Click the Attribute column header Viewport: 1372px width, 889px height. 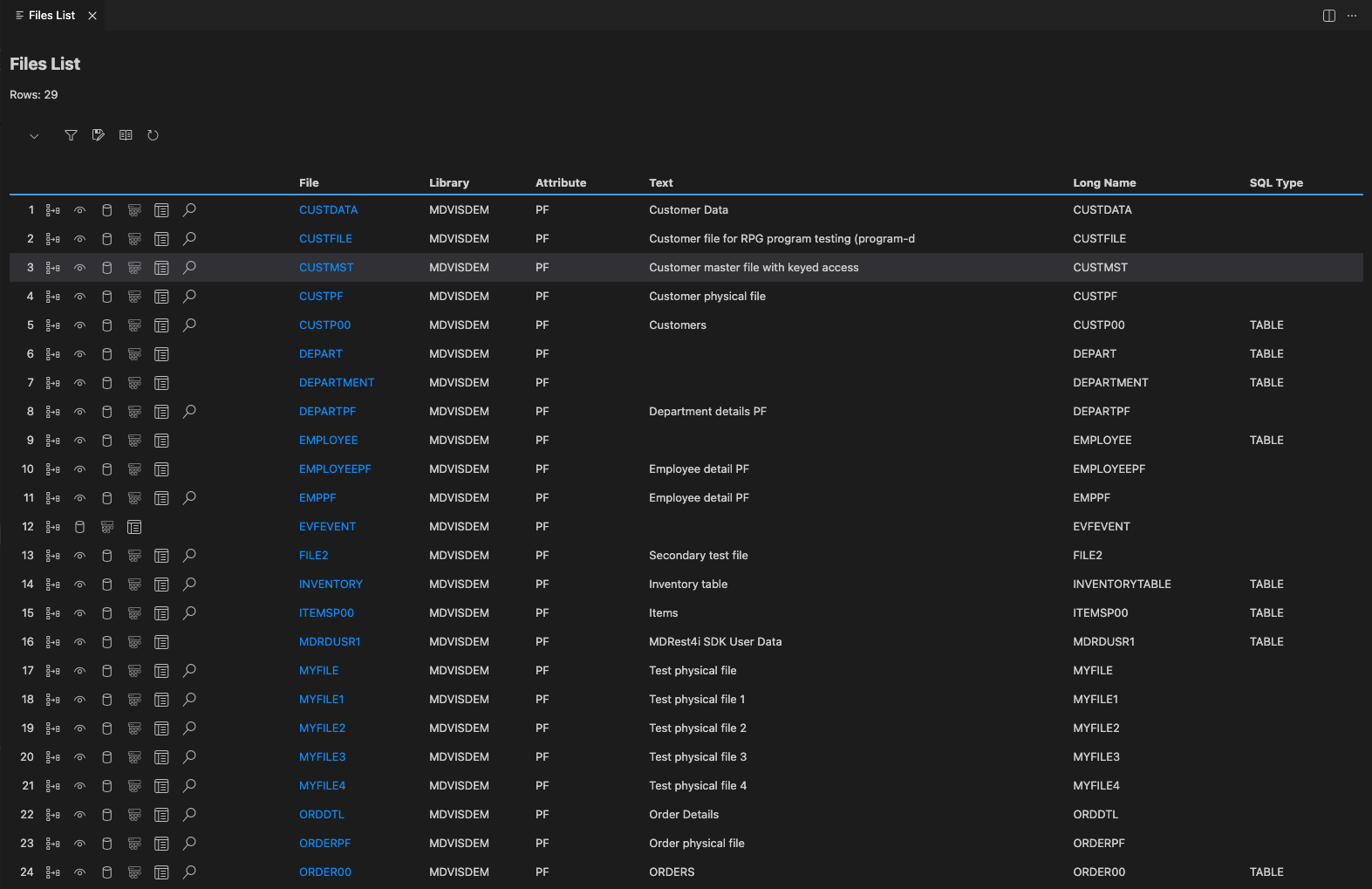[561, 183]
